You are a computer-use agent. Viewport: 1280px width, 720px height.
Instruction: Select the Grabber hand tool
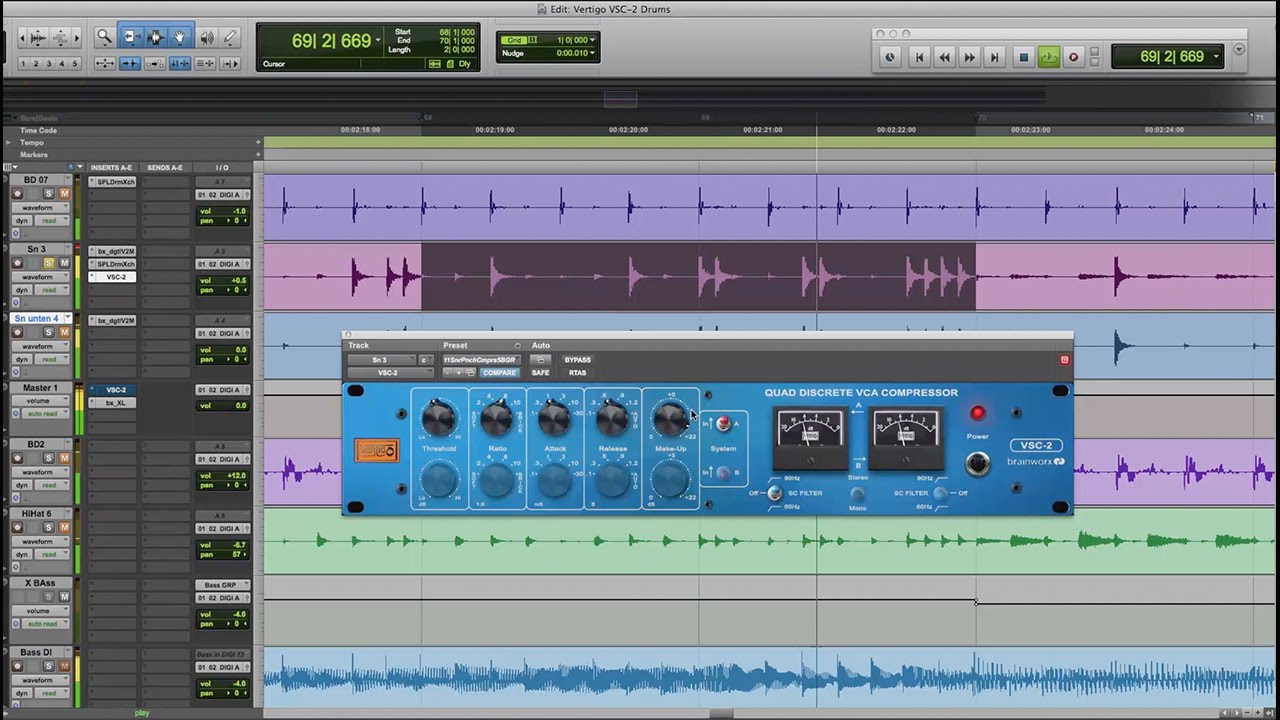180,38
